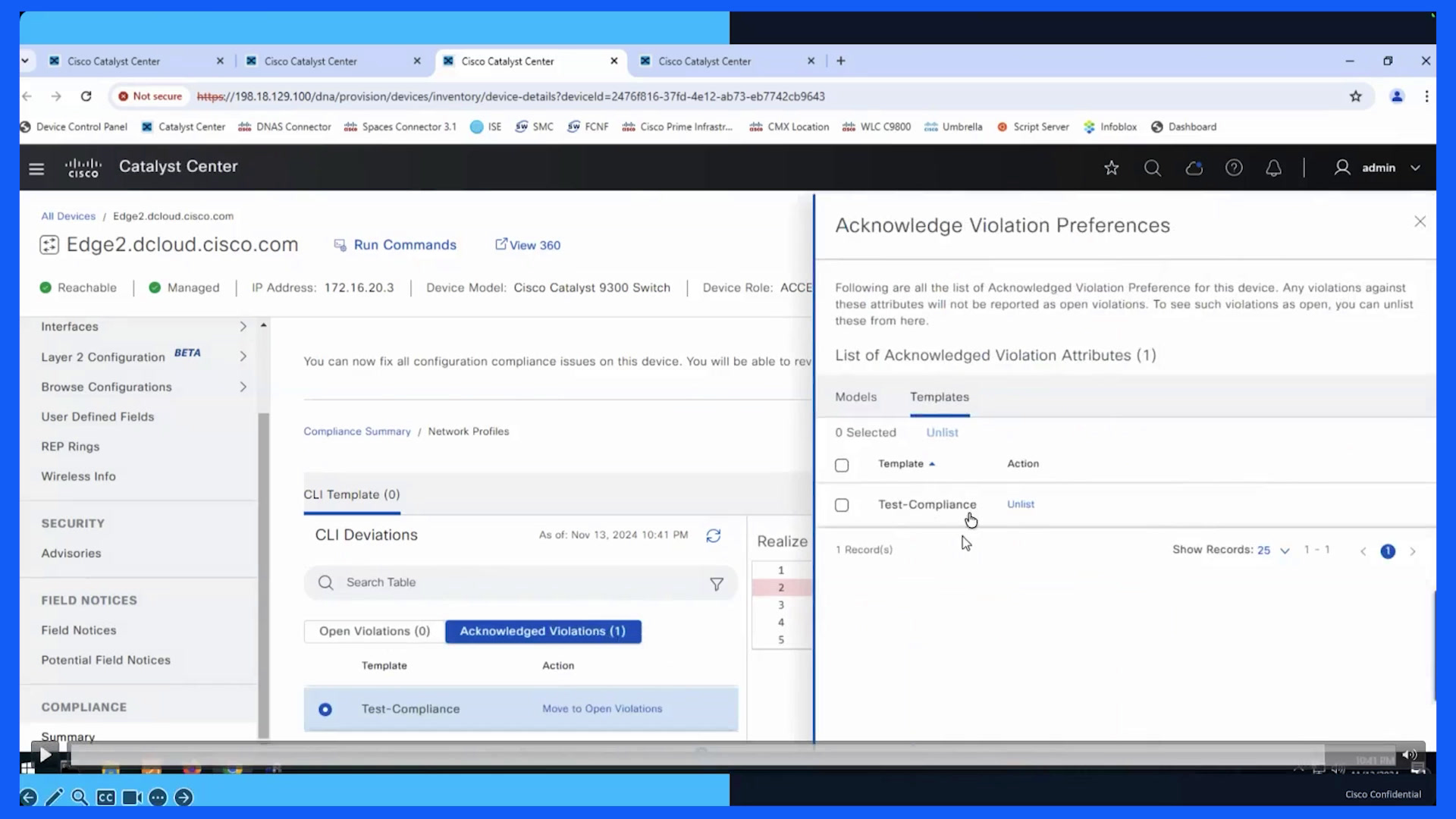Click the video player volume icon
The width and height of the screenshot is (1456, 819).
(x=1410, y=755)
